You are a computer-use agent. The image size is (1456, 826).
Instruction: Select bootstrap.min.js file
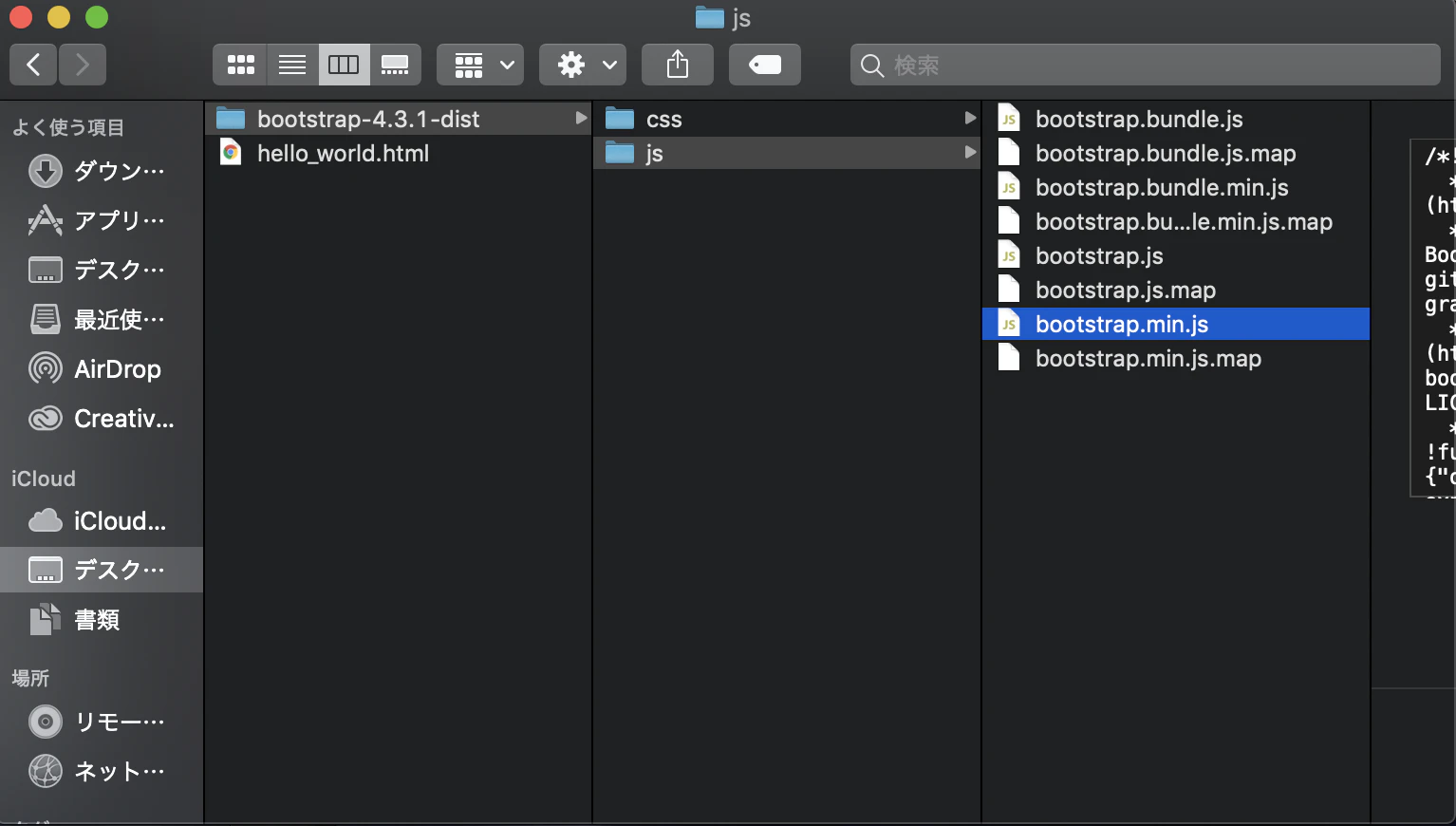click(x=1176, y=324)
